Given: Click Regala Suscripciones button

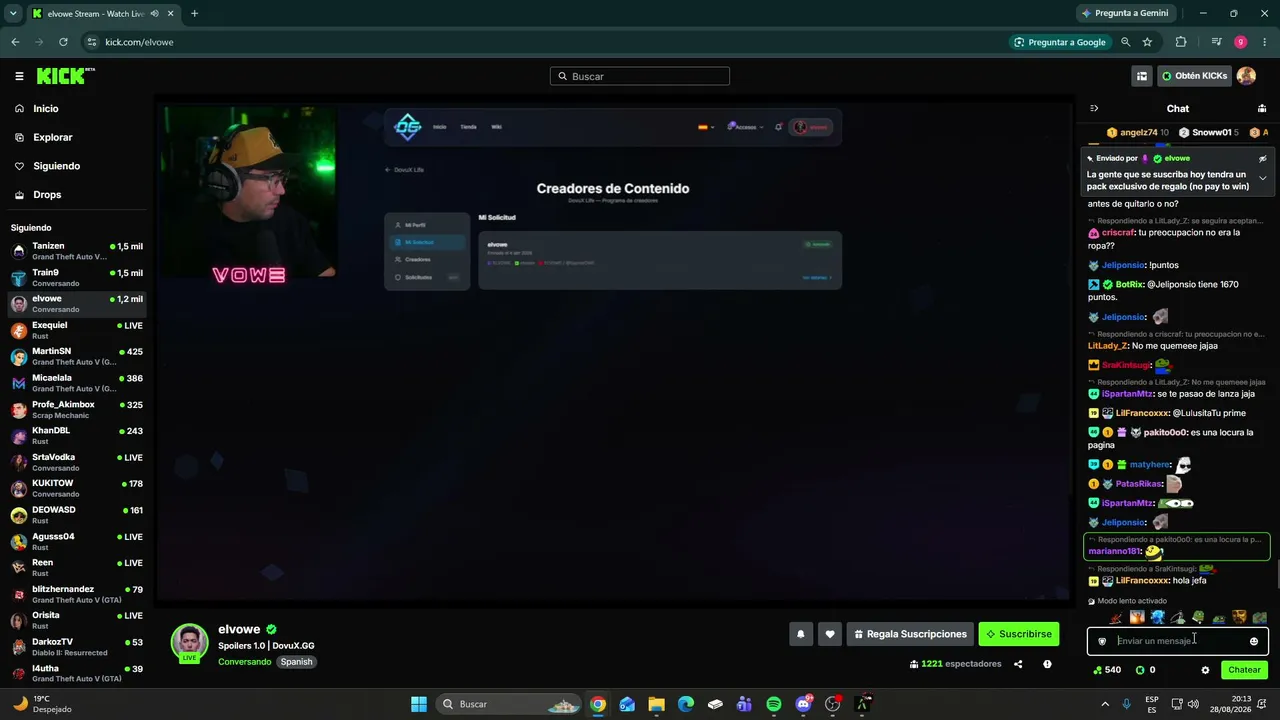Looking at the screenshot, I should tap(910, 634).
